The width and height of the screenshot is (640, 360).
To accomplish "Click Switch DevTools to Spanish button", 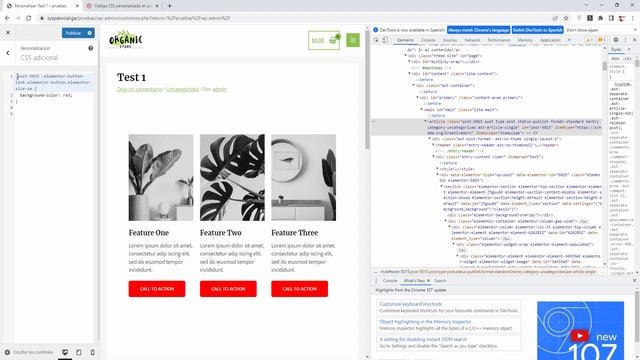I will 538,30.
